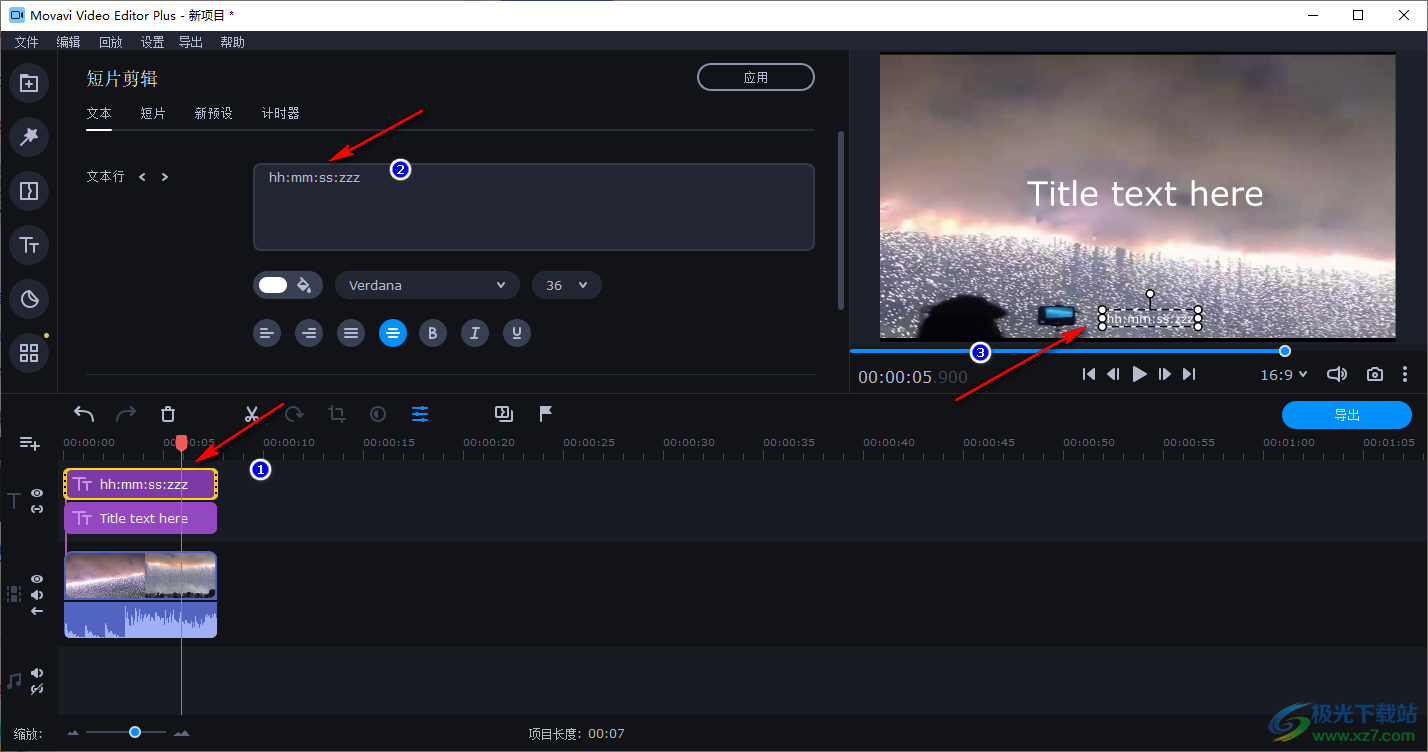Hide the video track eye icon
Image resolution: width=1428 pixels, height=752 pixels.
(x=37, y=579)
